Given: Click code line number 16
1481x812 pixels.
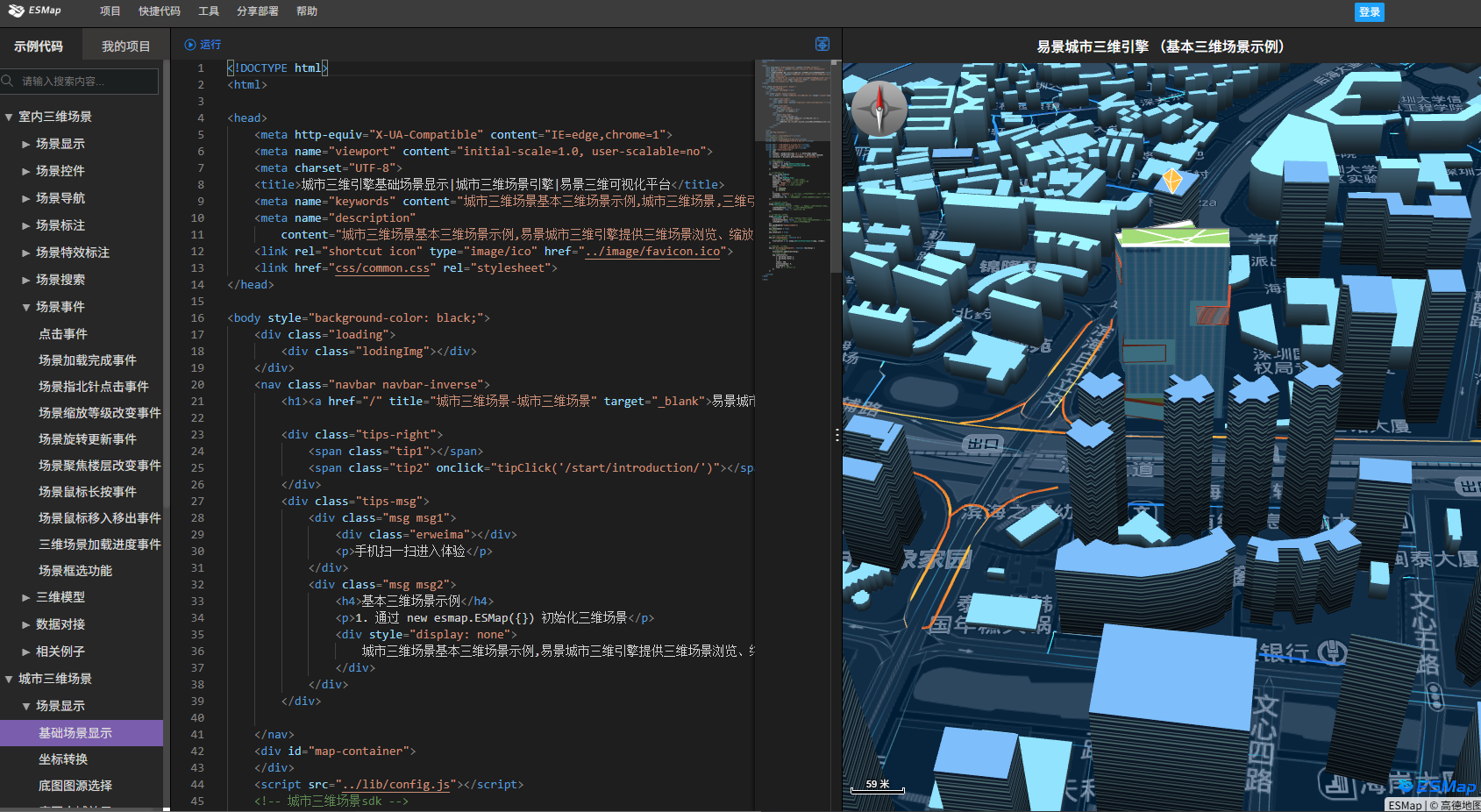Looking at the screenshot, I should point(197,318).
